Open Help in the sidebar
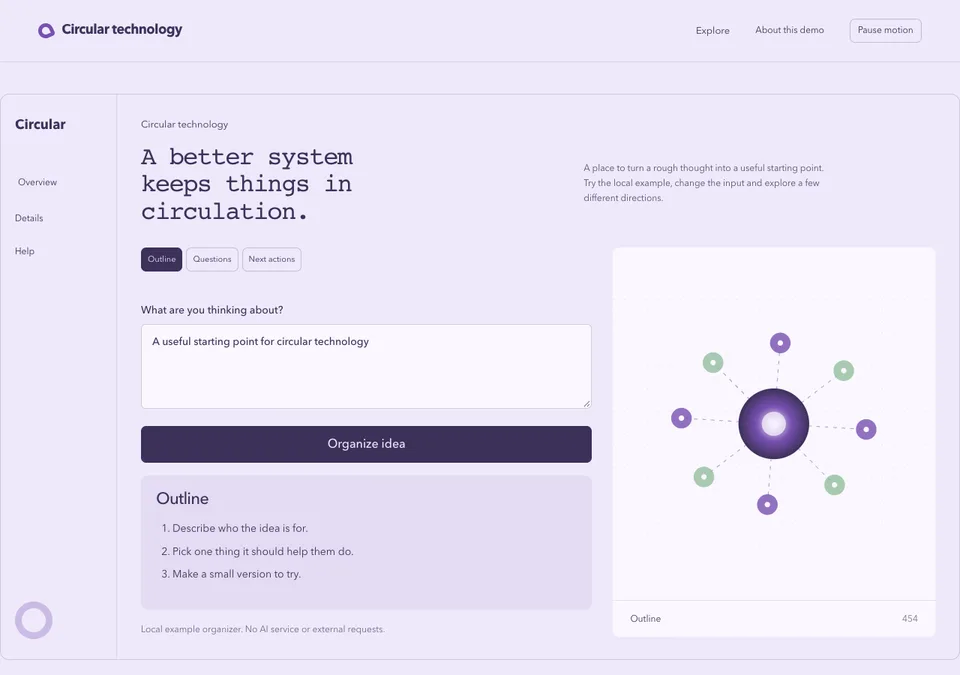Viewport: 960px width, 675px height. pyautogui.click(x=24, y=251)
